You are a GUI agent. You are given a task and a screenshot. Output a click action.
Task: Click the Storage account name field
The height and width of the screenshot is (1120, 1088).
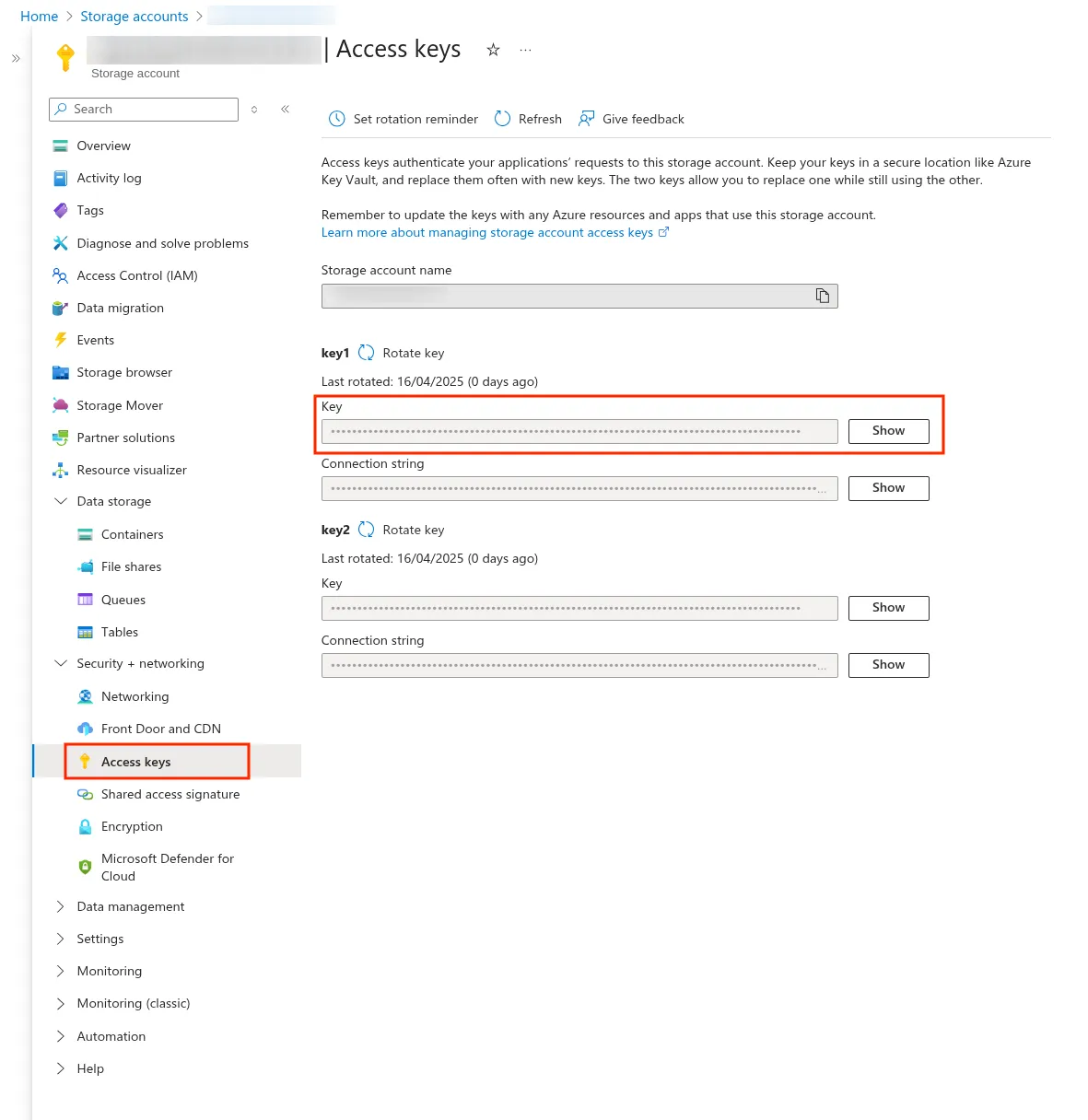coord(579,296)
